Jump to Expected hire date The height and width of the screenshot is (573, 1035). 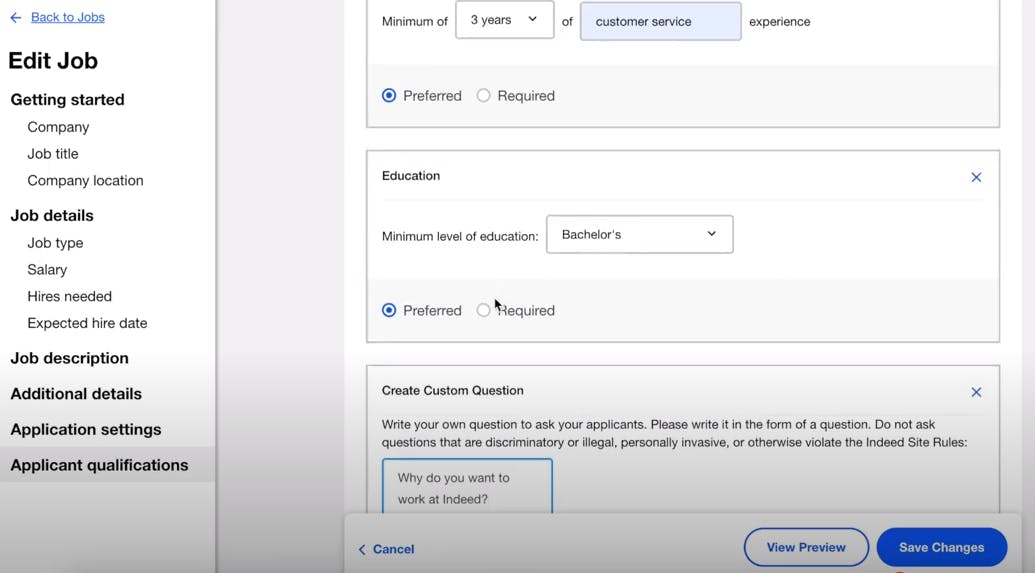pos(87,324)
